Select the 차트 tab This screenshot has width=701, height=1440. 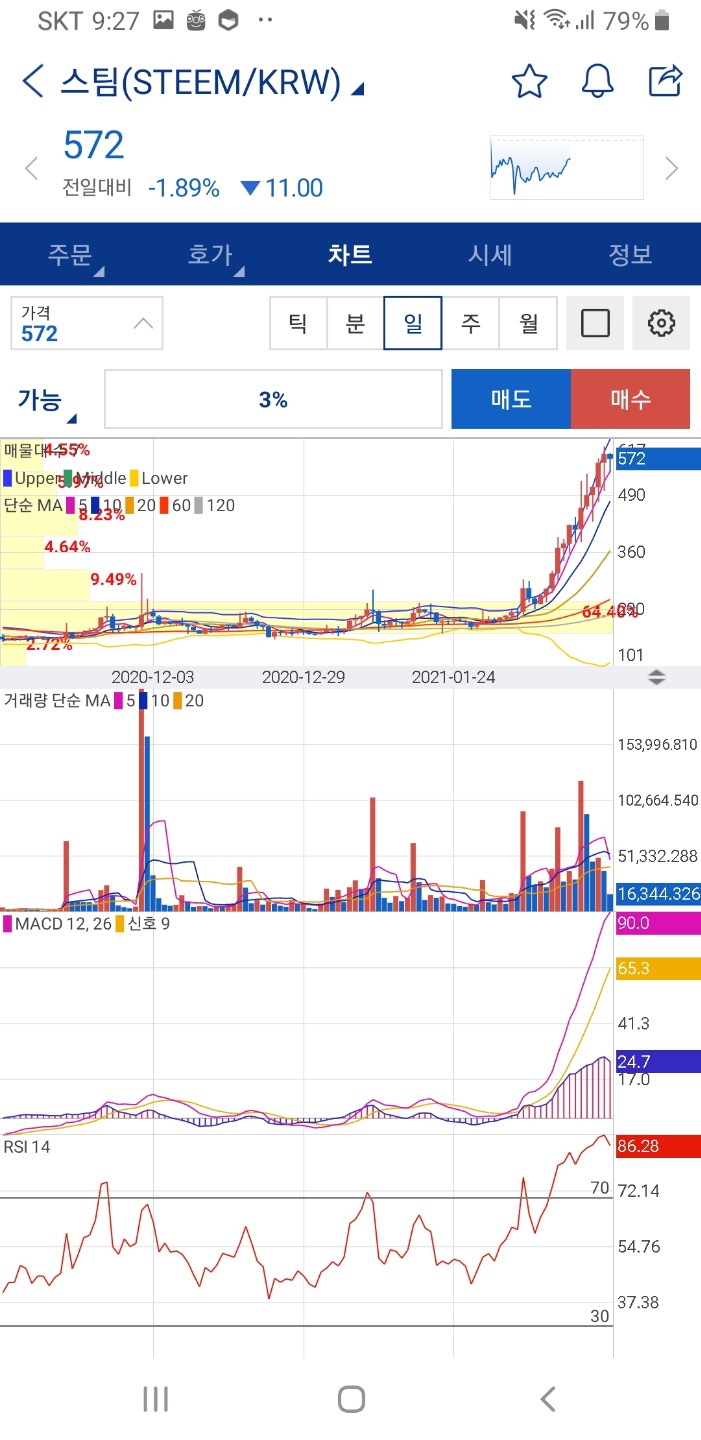[x=350, y=254]
